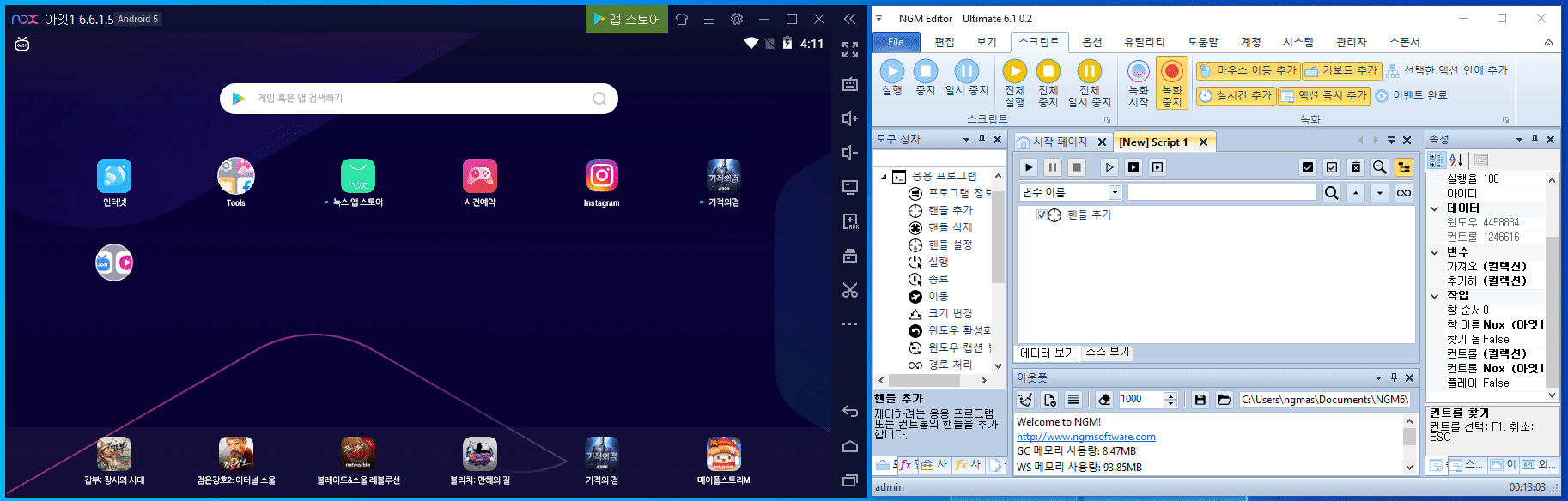Select 핸들 삭제 in the toolbox tree
The height and width of the screenshot is (501, 1568).
pos(941,228)
